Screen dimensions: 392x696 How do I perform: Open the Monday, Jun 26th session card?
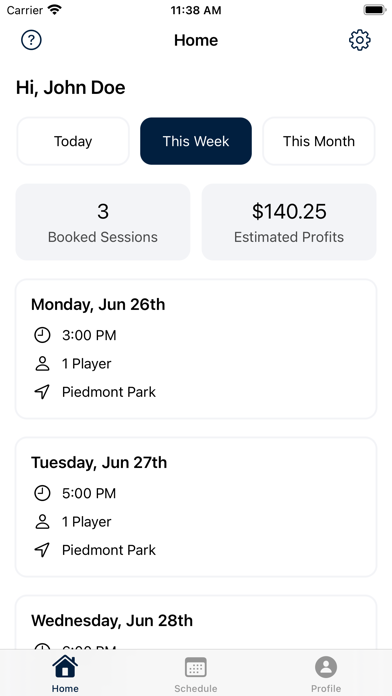point(196,349)
